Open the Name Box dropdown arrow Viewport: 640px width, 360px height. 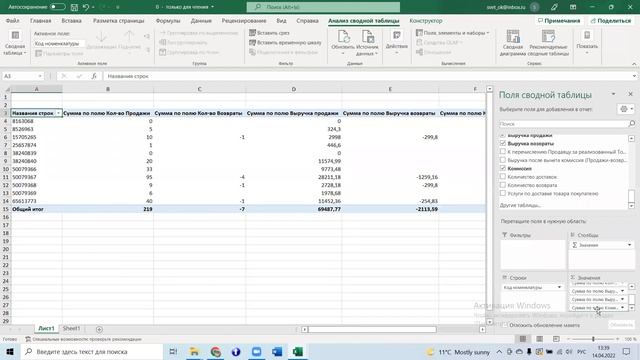(40, 76)
